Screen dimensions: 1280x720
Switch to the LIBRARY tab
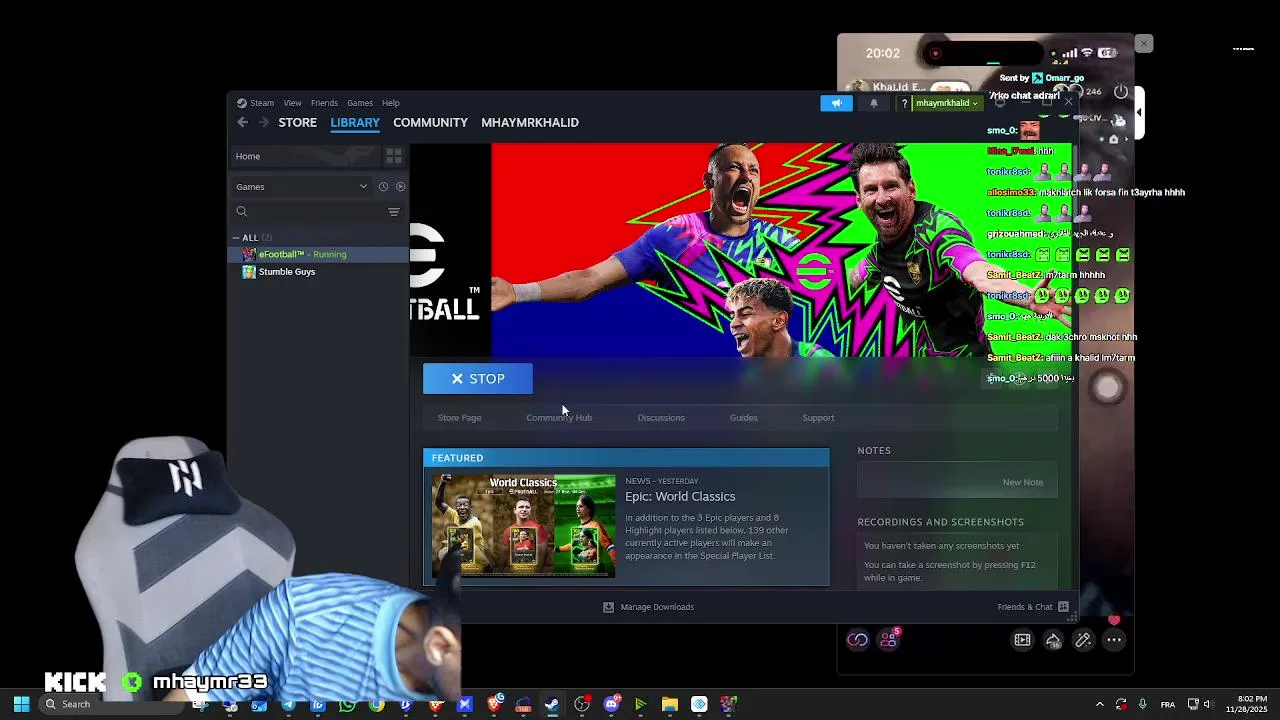355,122
